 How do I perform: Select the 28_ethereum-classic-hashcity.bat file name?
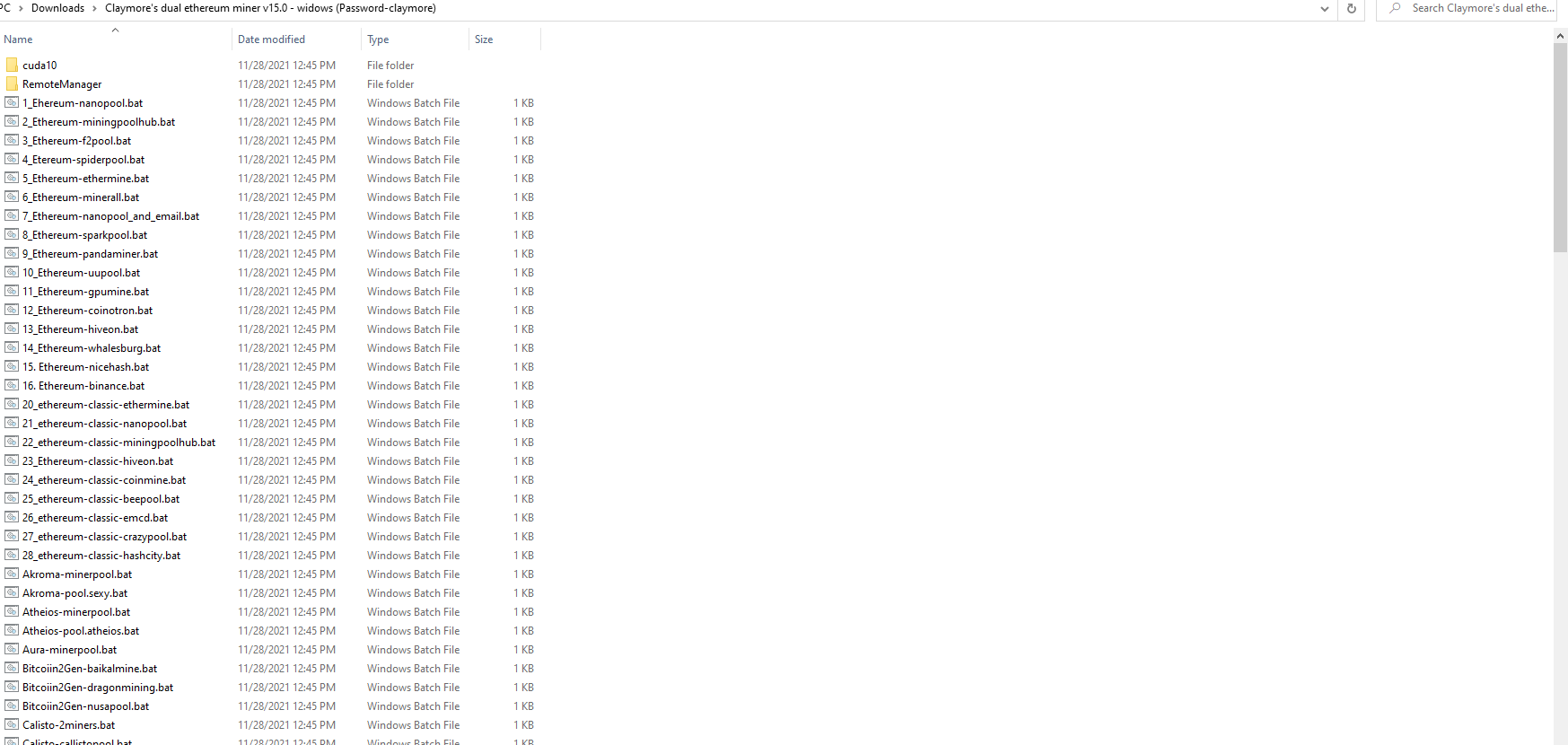click(x=101, y=555)
